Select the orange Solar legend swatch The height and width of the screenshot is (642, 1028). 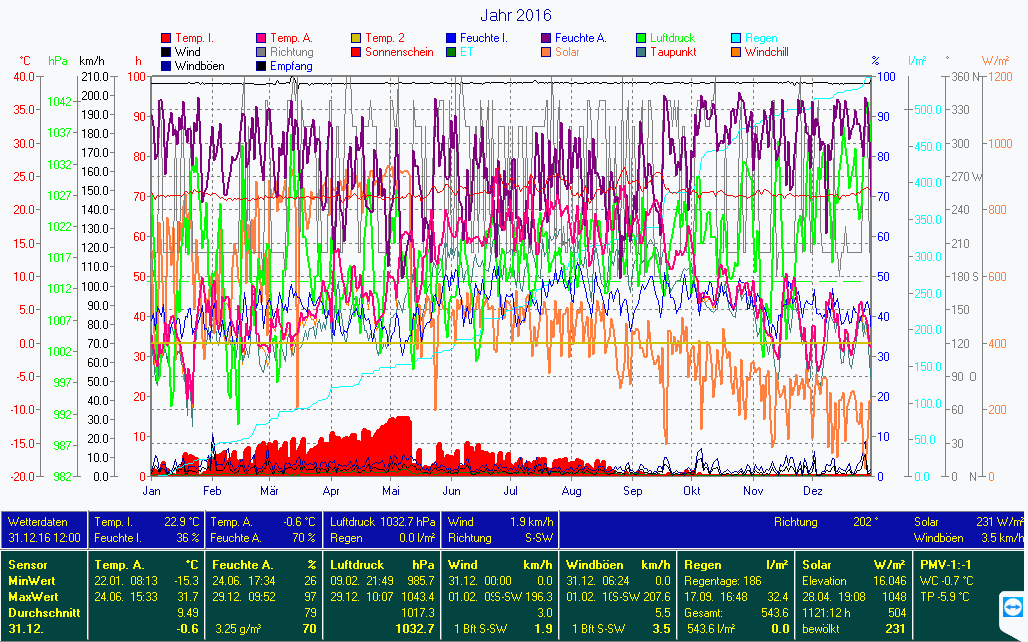[x=547, y=52]
